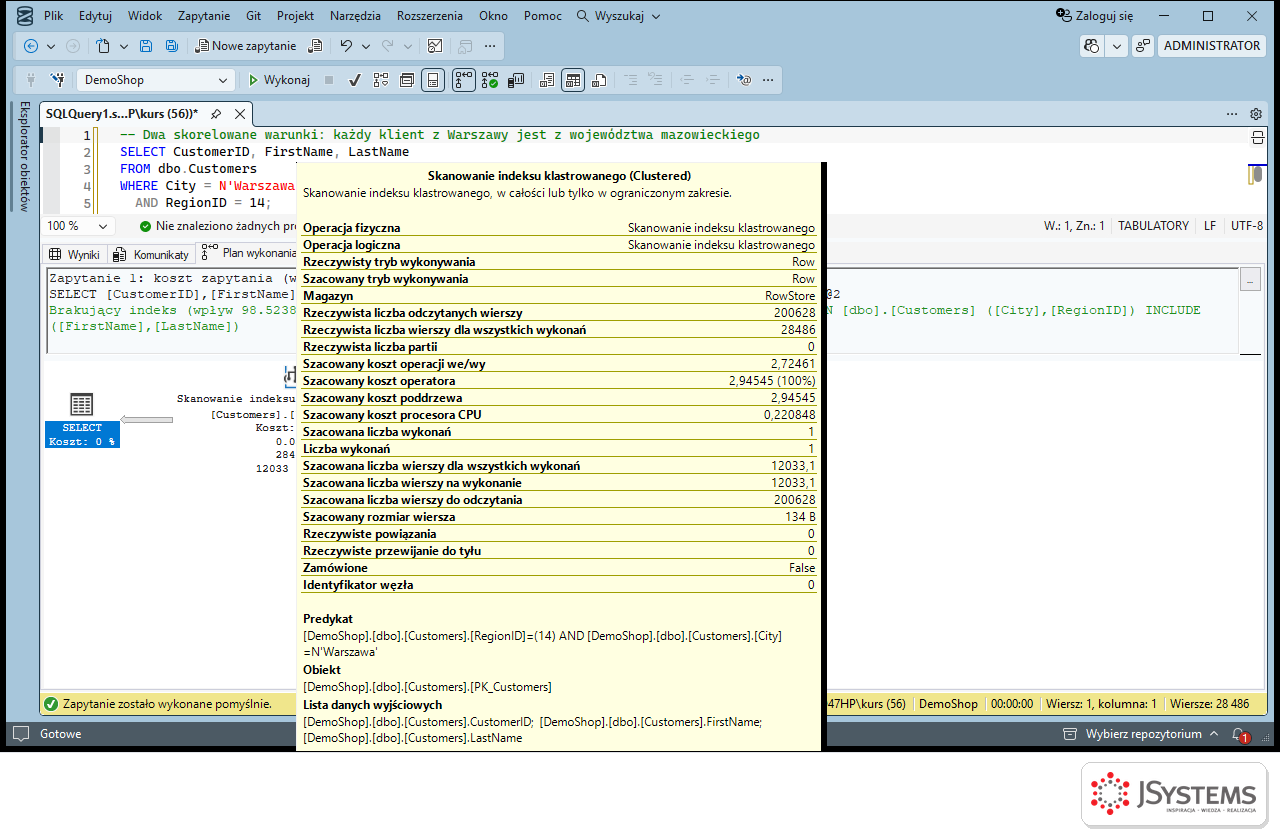Toggle include actual execution plan button
This screenshot has height=835, width=1280.
pos(464,80)
